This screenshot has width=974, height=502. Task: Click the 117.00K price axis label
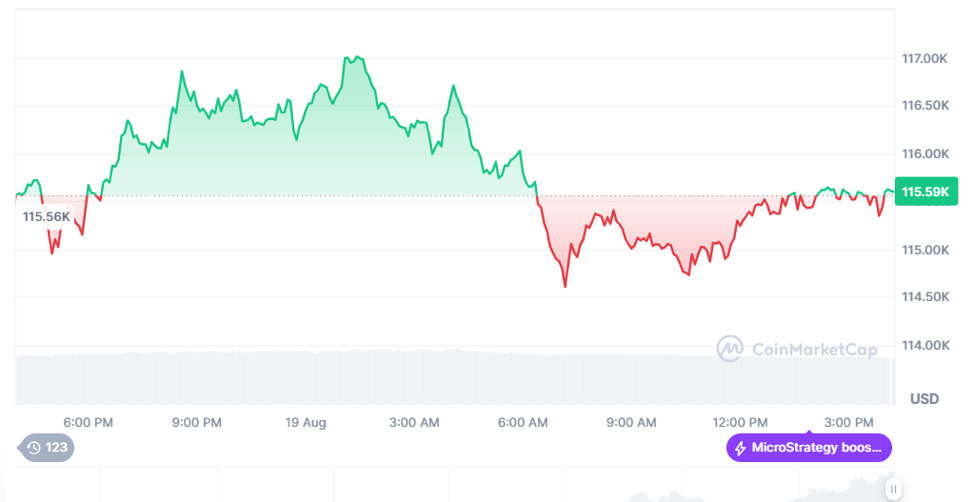[923, 59]
